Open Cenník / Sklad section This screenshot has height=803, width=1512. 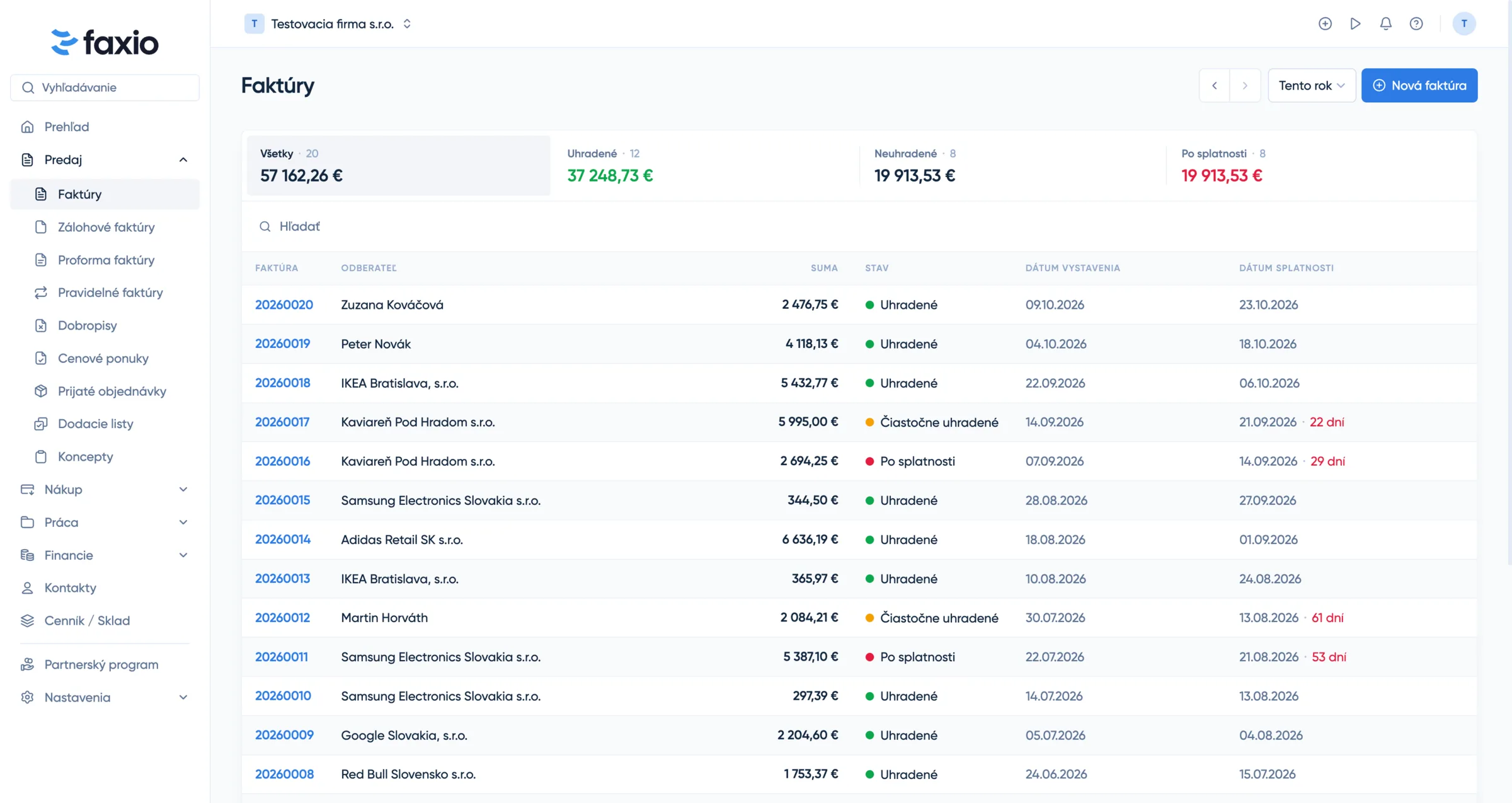pyautogui.click(x=105, y=620)
